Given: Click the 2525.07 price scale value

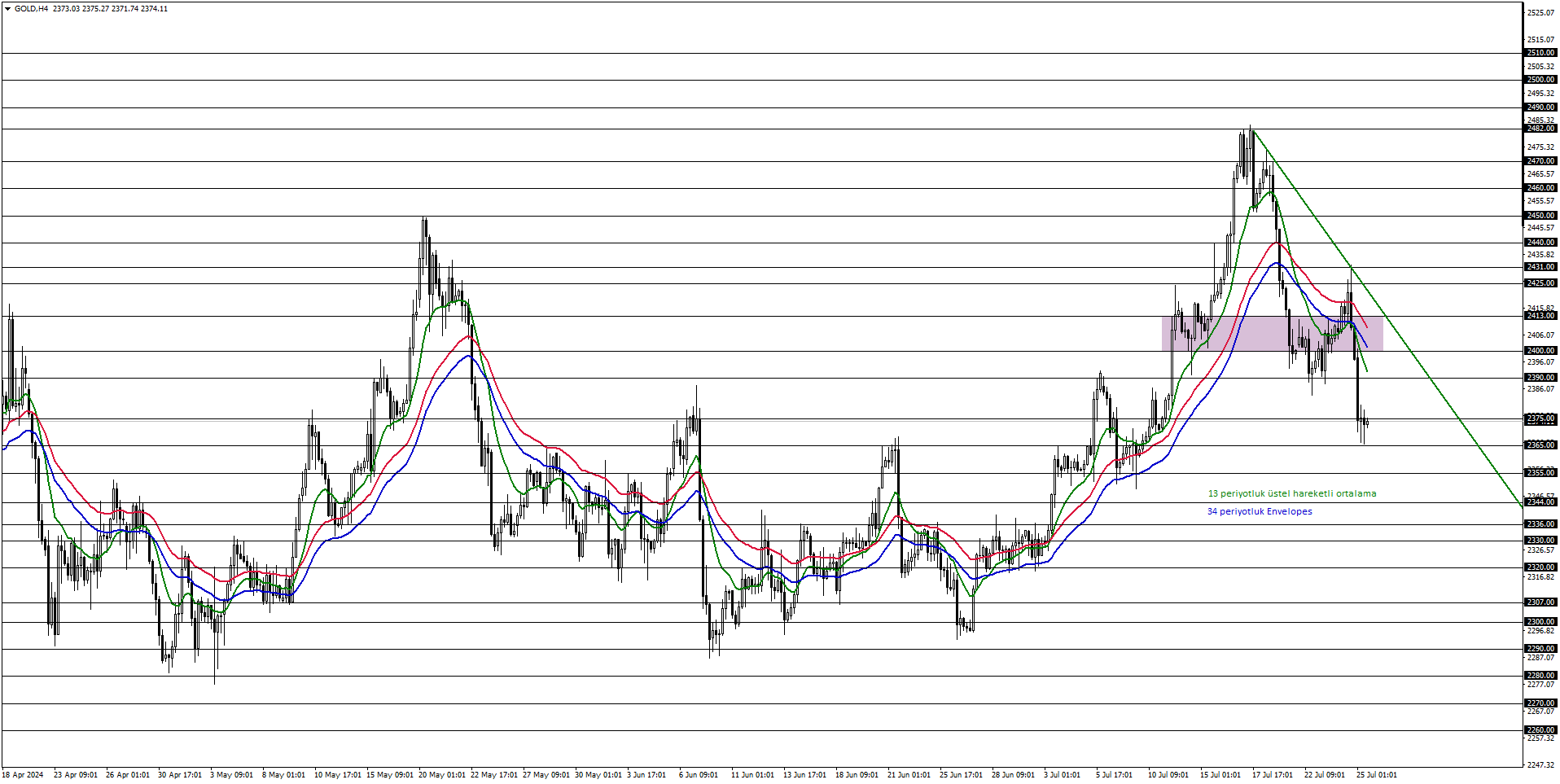Looking at the screenshot, I should click(x=1540, y=13).
